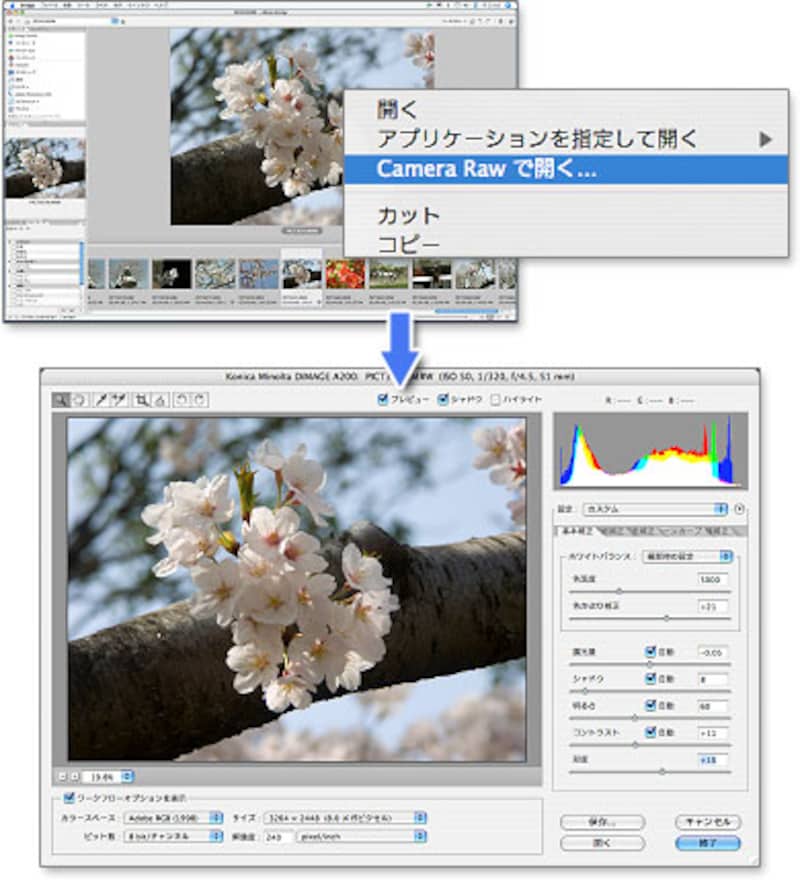Rotate image clockwise

[x=200, y=400]
